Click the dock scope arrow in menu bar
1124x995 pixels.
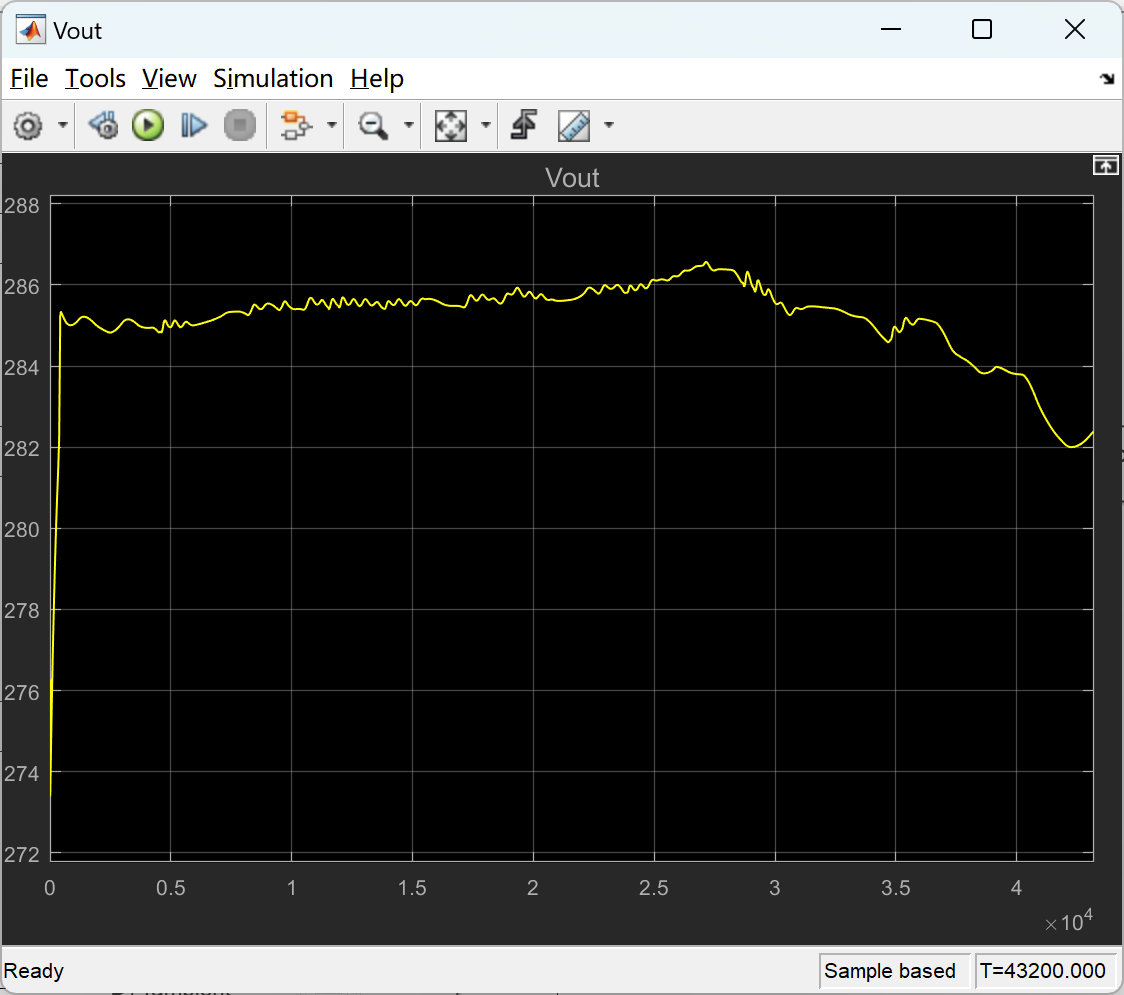(x=1108, y=79)
